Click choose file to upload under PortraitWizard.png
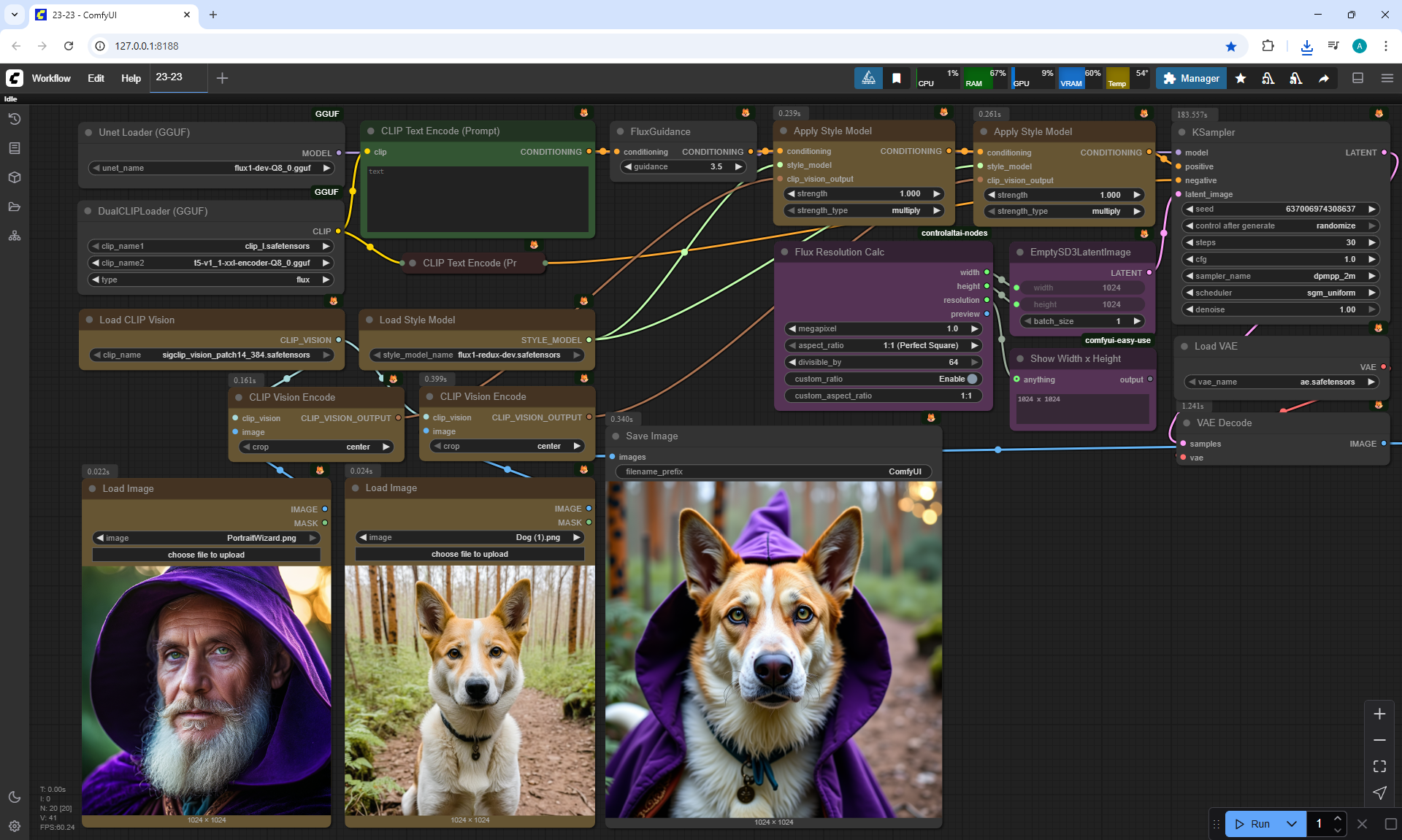The width and height of the screenshot is (1402, 840). [206, 555]
